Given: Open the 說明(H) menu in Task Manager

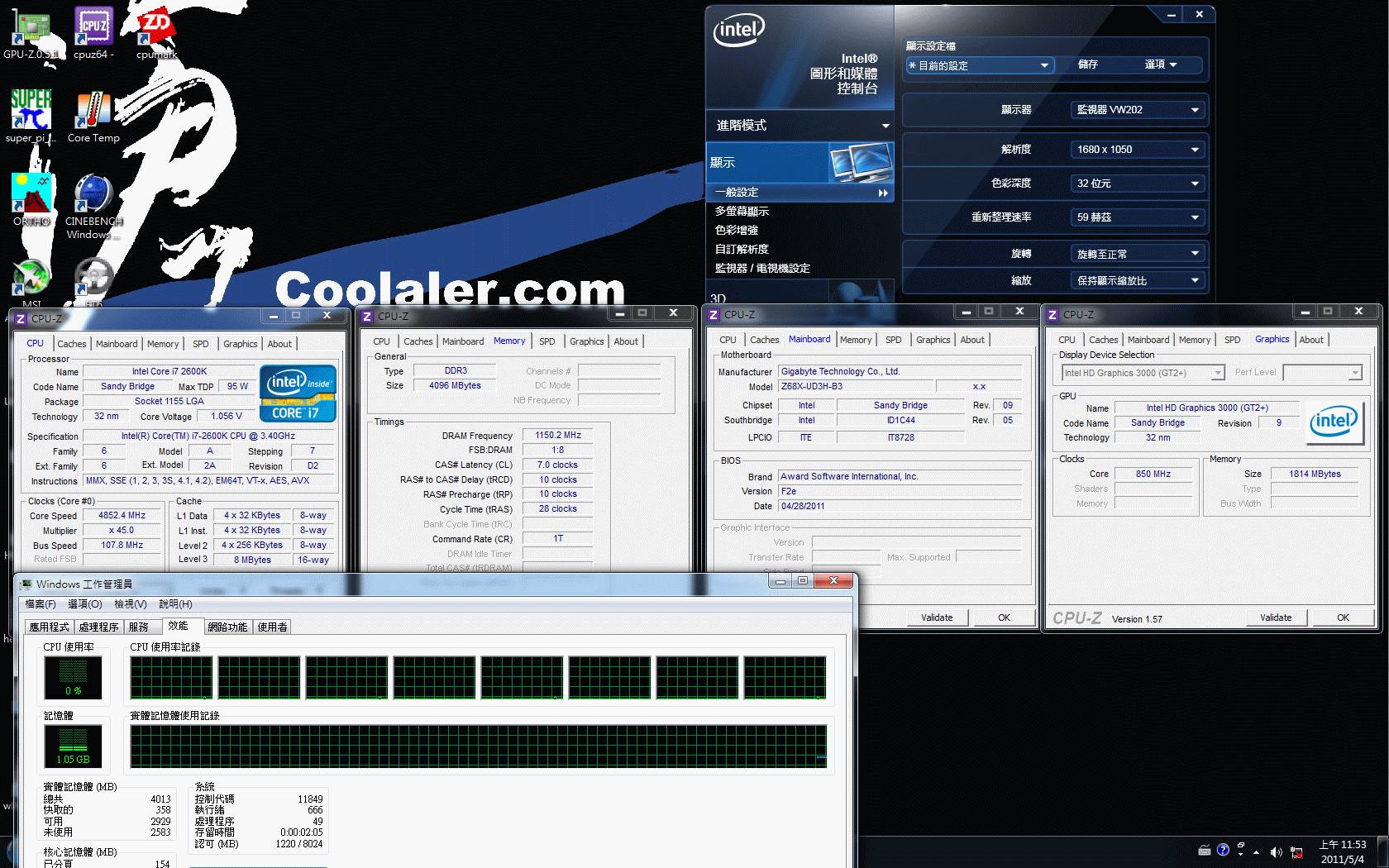Looking at the screenshot, I should click(x=175, y=604).
